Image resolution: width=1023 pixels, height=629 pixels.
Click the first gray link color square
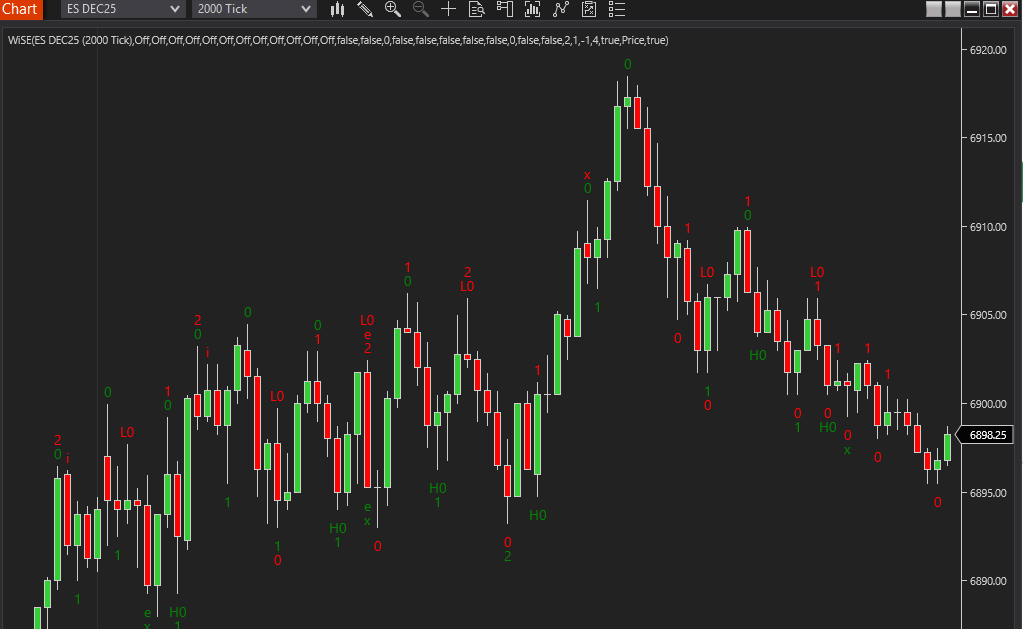pos(934,9)
